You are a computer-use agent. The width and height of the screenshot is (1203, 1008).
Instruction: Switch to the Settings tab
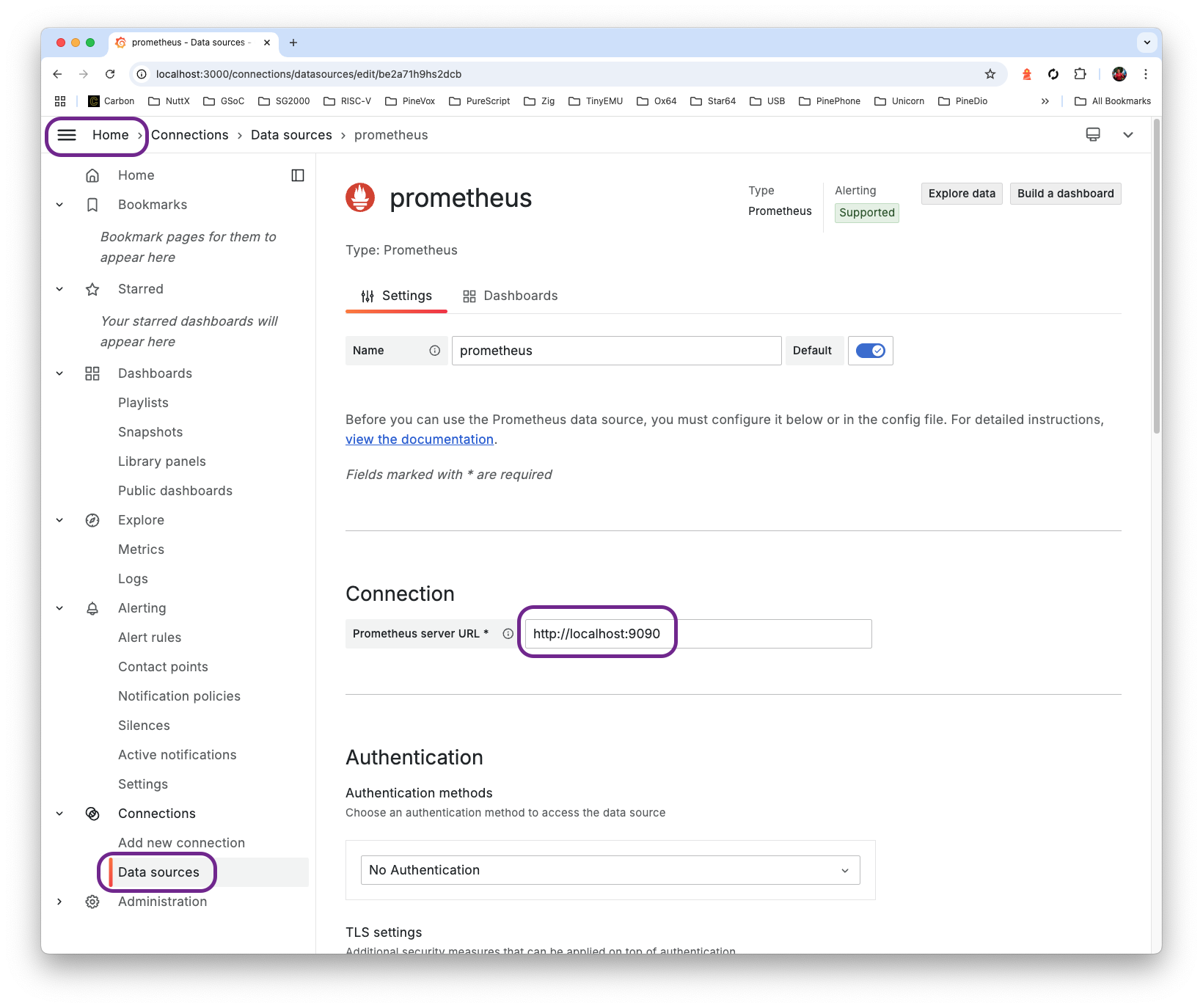click(x=396, y=296)
